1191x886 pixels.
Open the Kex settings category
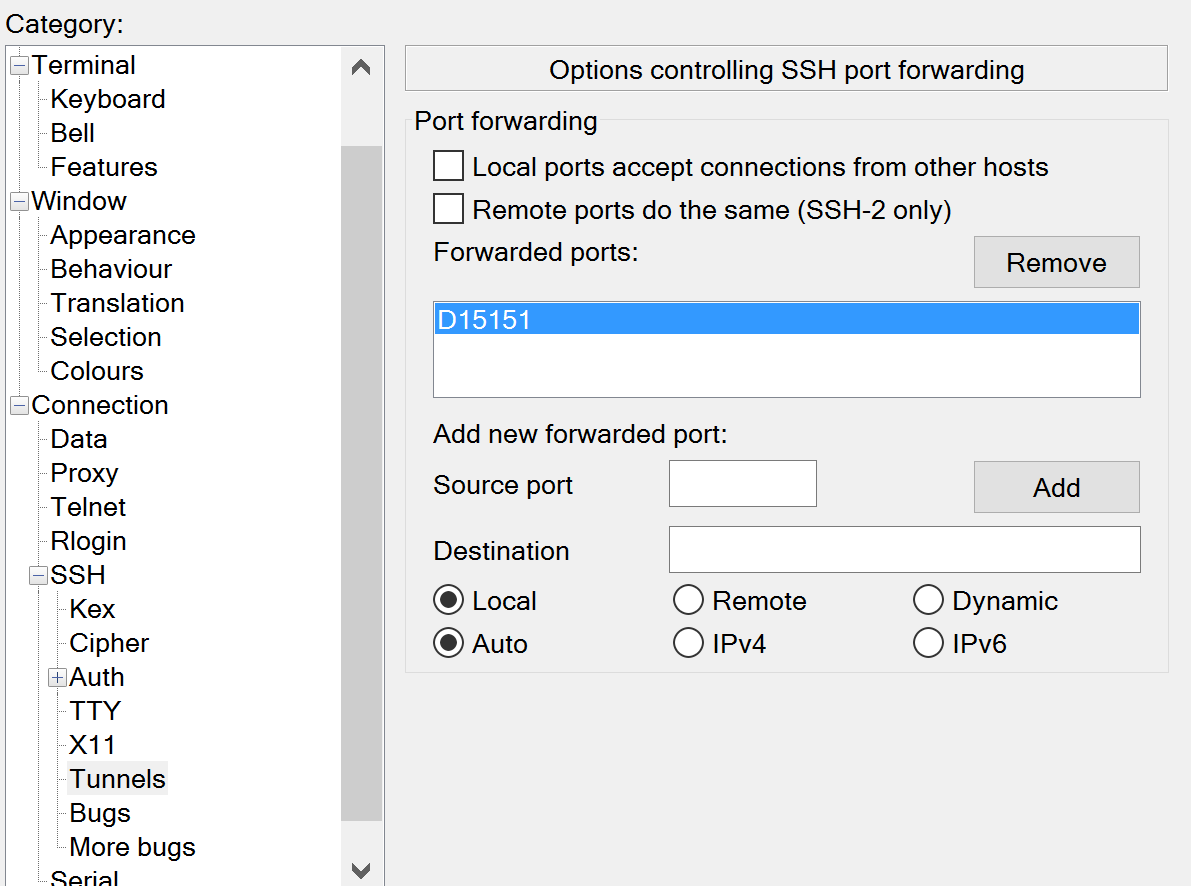pyautogui.click(x=92, y=609)
